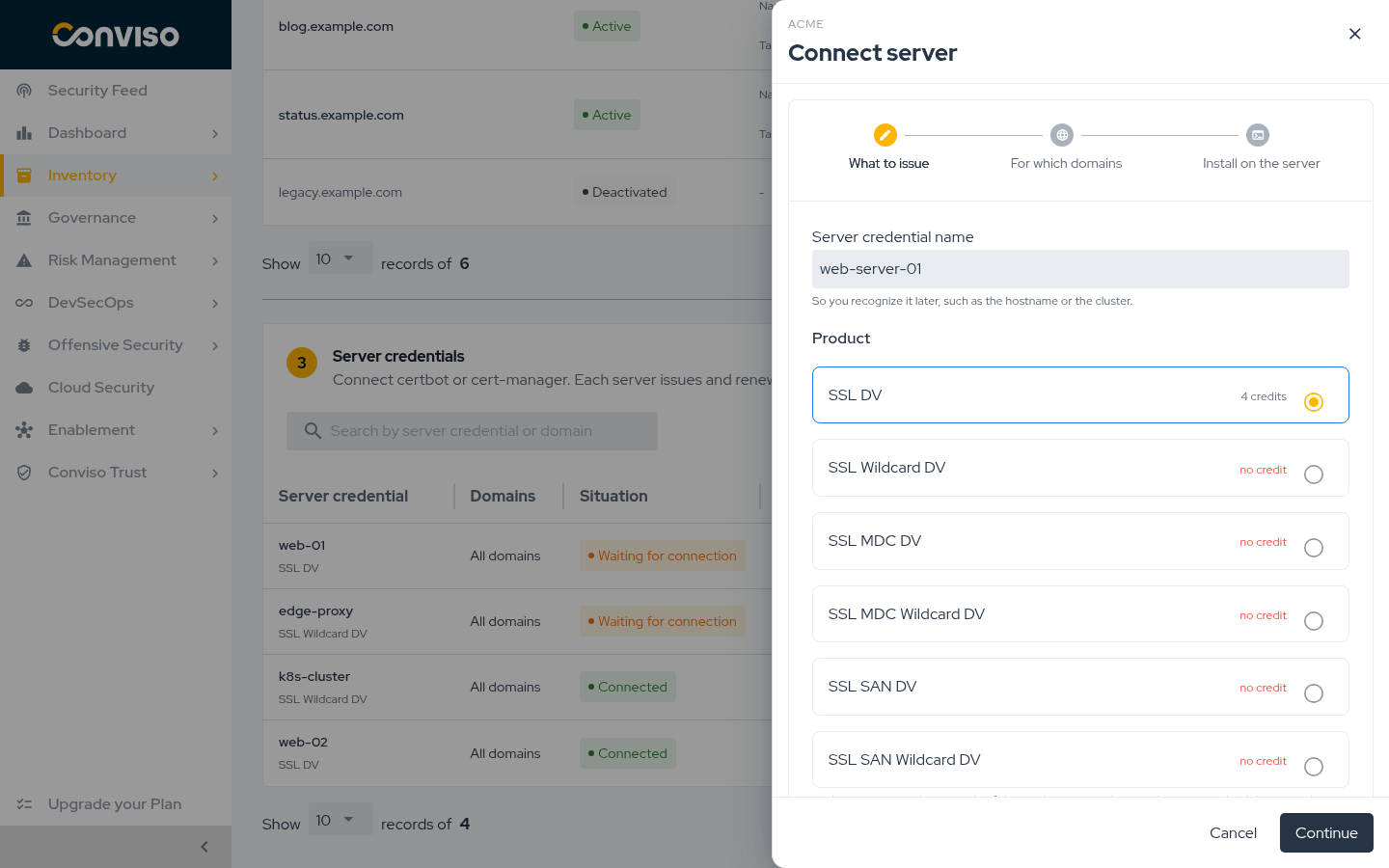Click Upgrade your Plan link
This screenshot has width=1389, height=868.
point(115,804)
